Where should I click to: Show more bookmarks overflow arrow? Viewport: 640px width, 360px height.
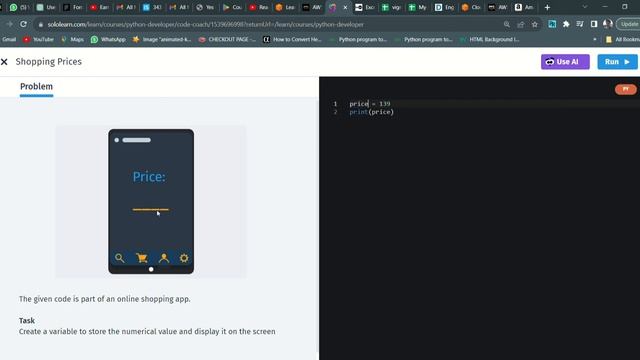click(595, 40)
